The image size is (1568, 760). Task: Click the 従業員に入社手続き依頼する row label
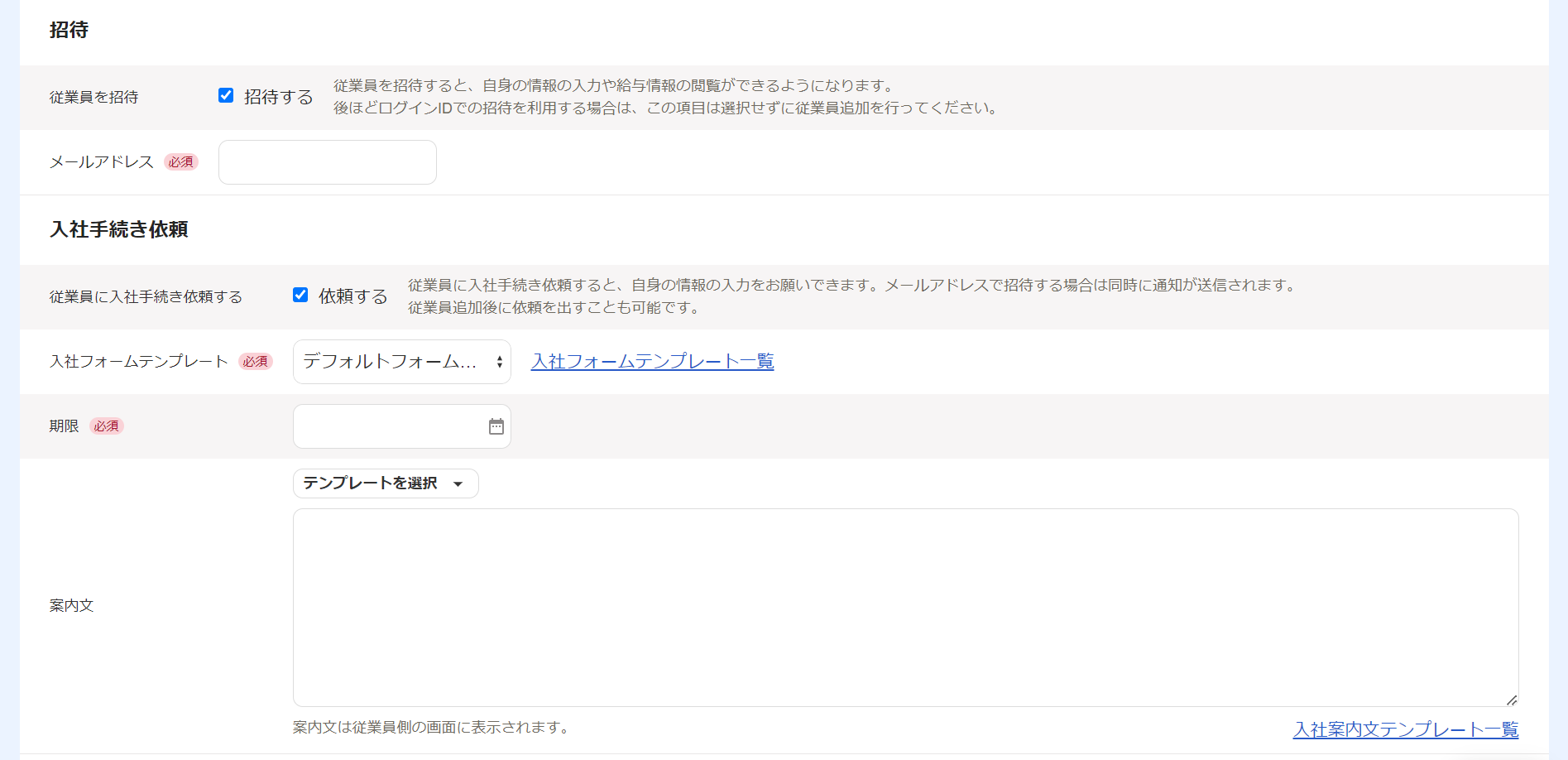point(146,297)
